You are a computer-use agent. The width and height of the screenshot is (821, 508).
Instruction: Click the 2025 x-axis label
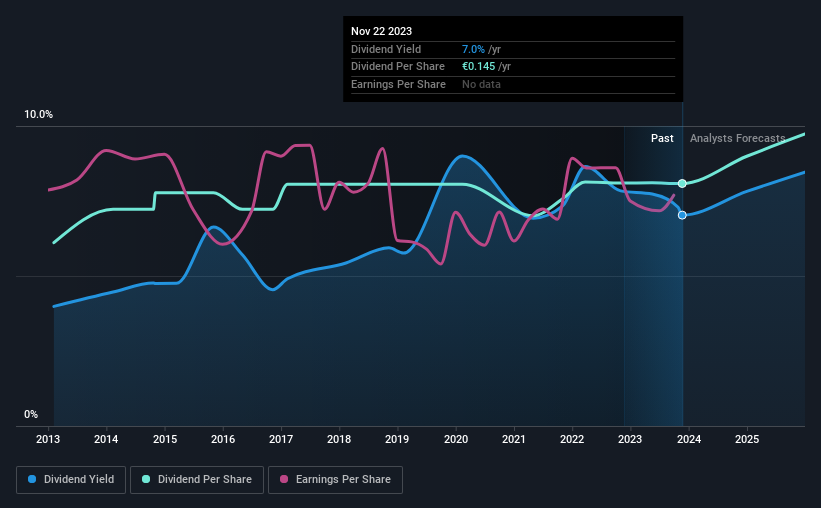click(x=747, y=439)
